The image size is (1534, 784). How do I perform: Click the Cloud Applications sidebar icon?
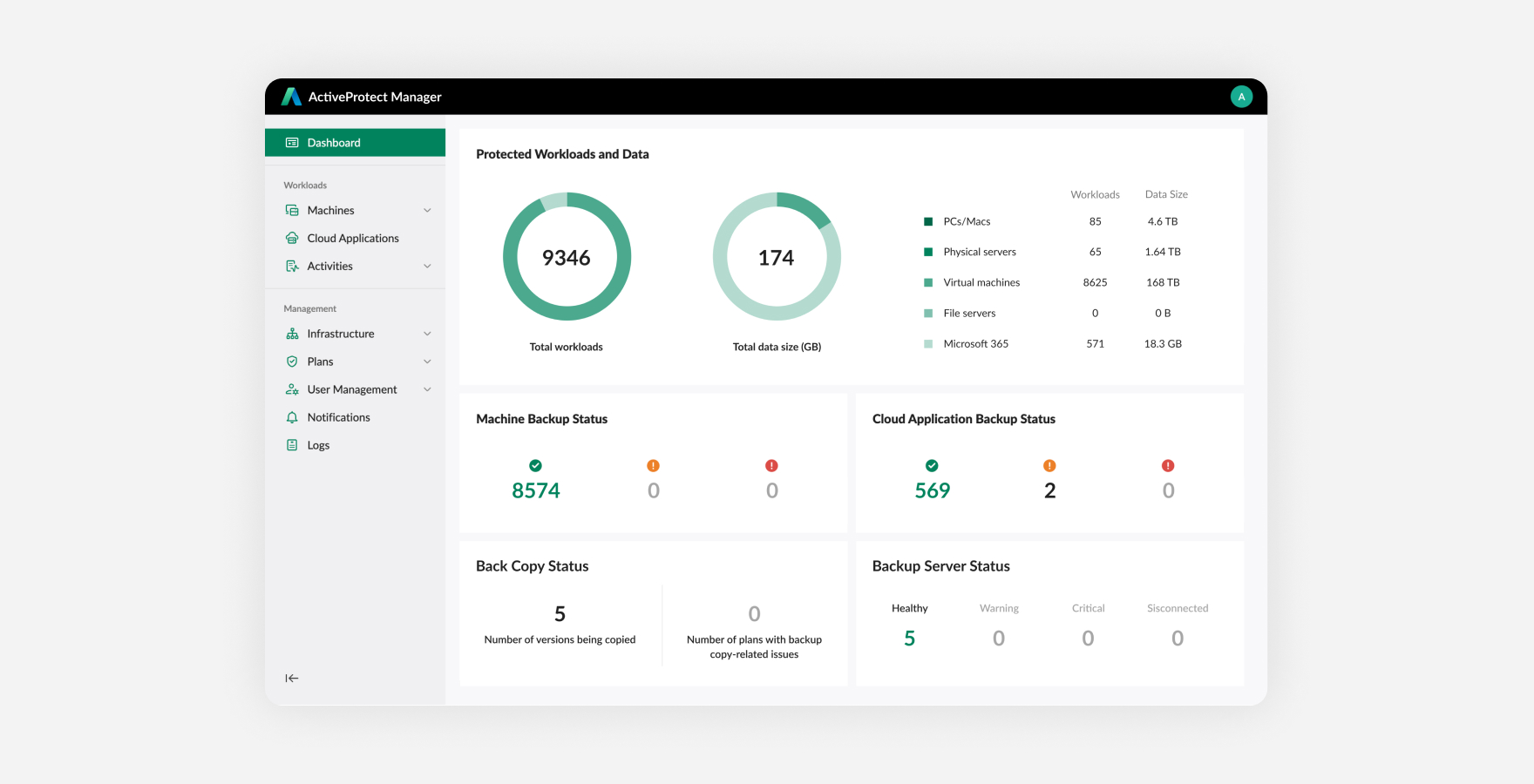point(292,238)
